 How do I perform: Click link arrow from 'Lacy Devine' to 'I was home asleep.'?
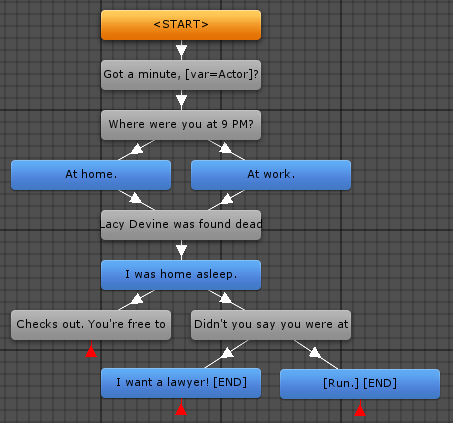point(181,250)
